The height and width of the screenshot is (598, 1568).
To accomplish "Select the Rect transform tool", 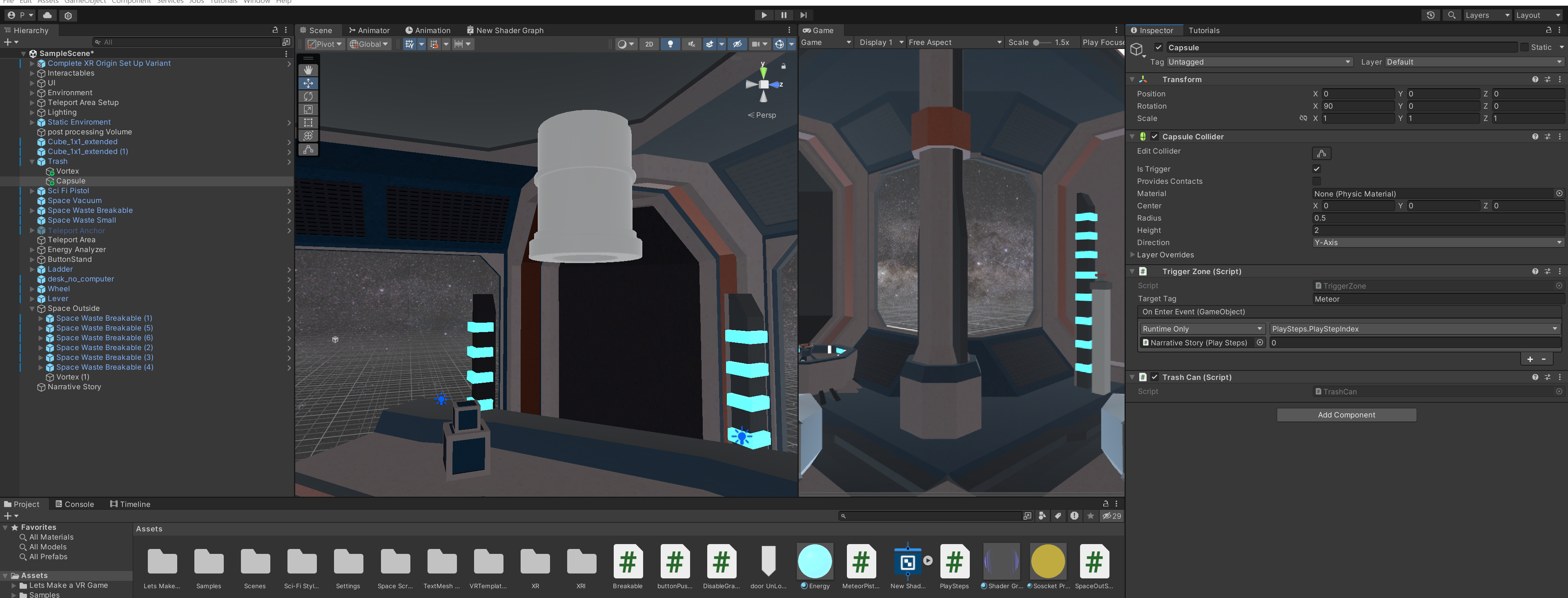I will pyautogui.click(x=308, y=123).
